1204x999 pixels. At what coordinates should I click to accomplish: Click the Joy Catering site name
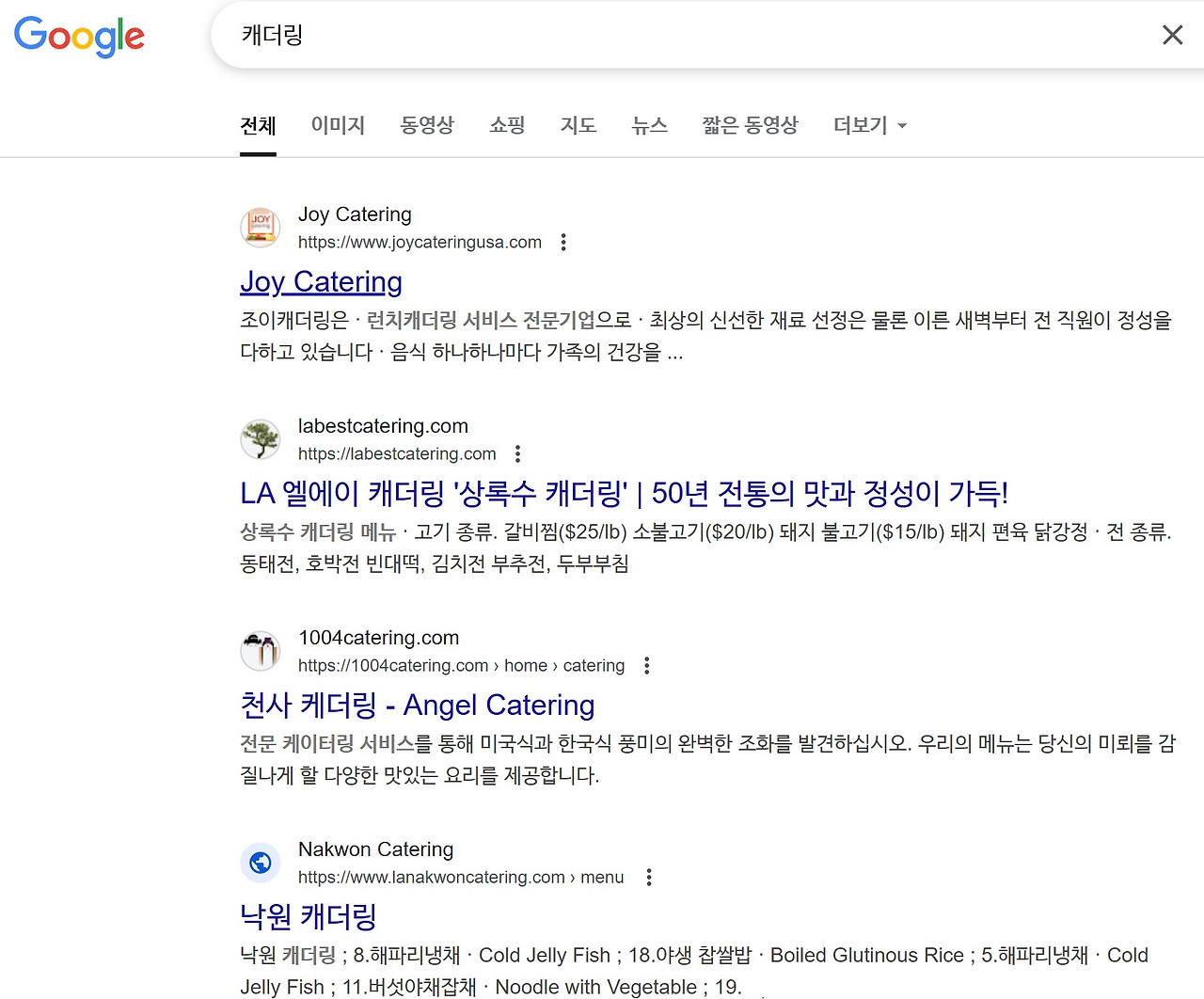[x=355, y=214]
